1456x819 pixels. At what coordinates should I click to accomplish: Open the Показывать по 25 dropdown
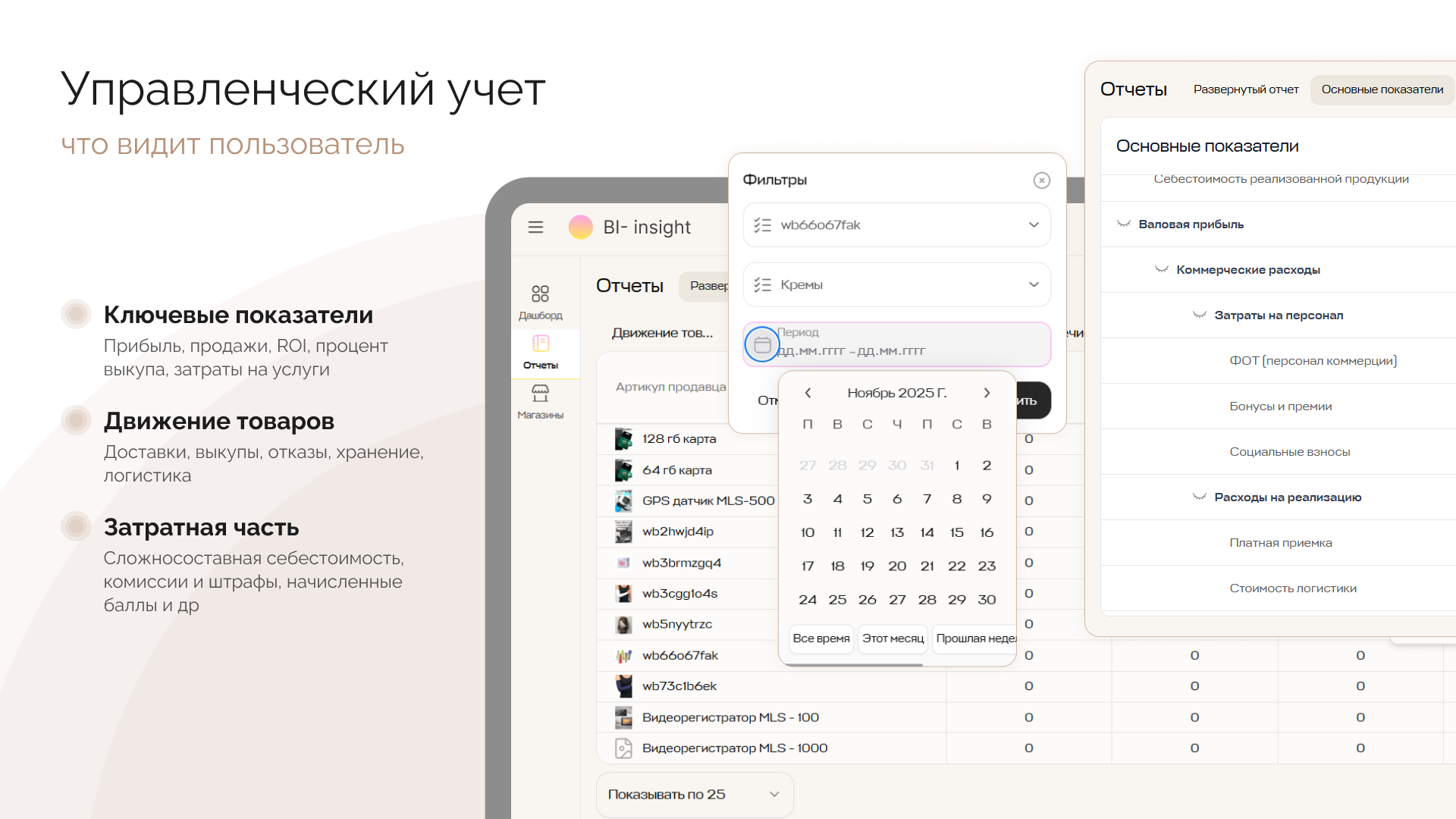(694, 794)
